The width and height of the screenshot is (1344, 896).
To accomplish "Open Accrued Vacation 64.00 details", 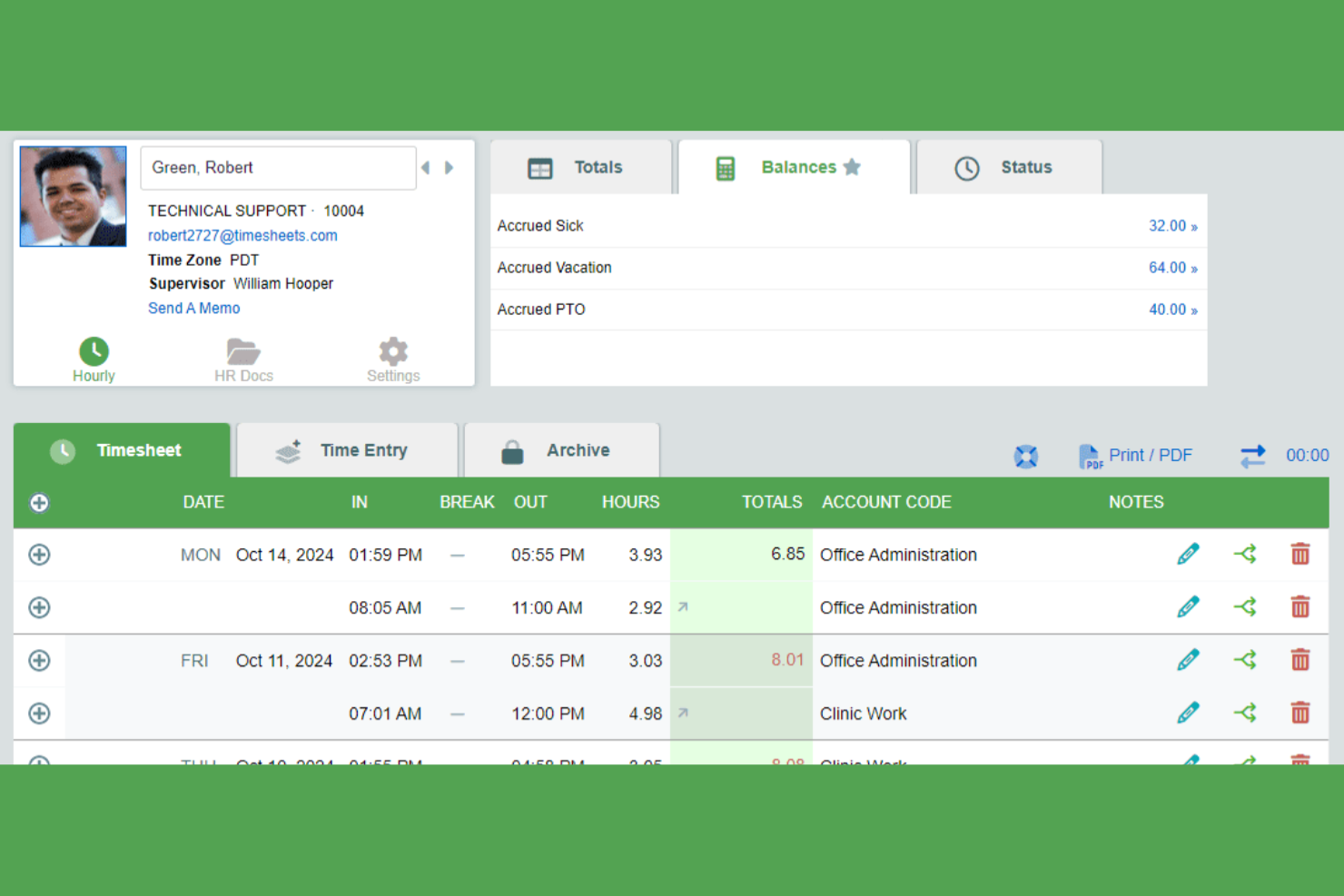I will 1172,268.
